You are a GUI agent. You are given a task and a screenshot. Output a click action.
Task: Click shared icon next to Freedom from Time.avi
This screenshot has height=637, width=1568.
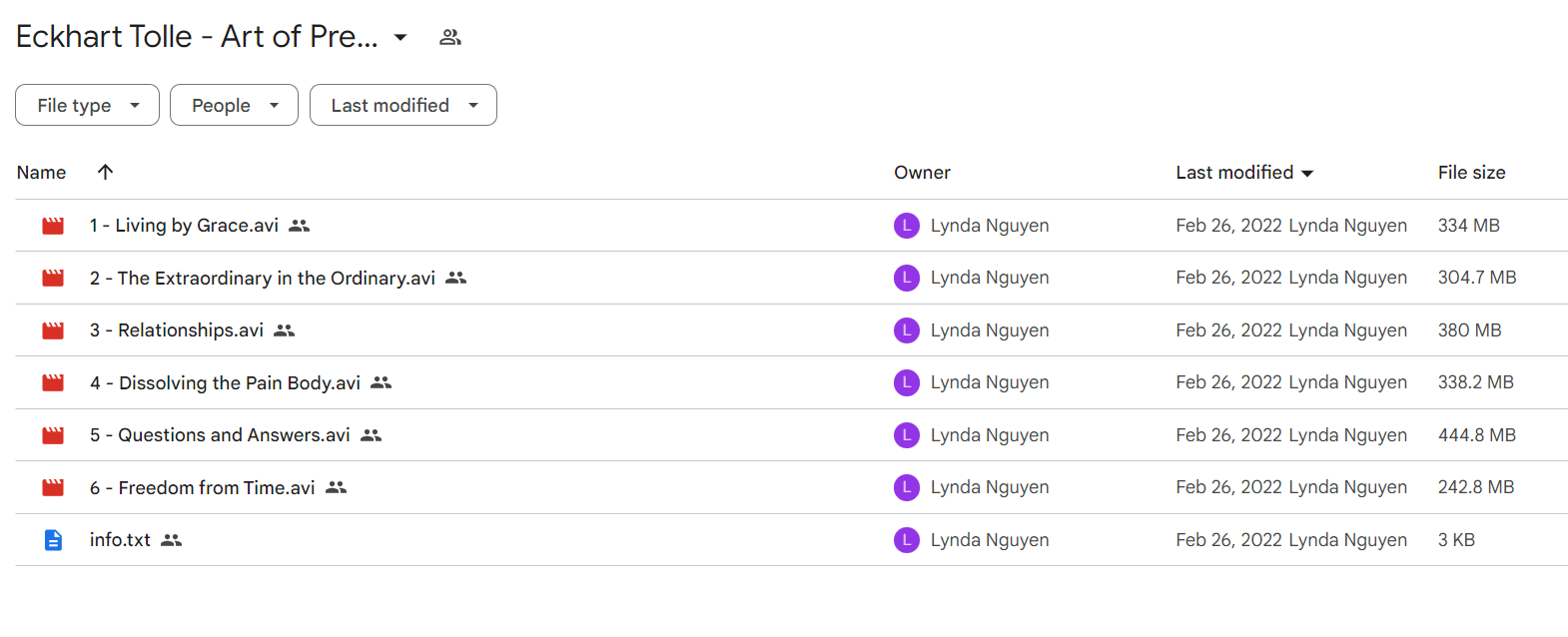point(337,487)
